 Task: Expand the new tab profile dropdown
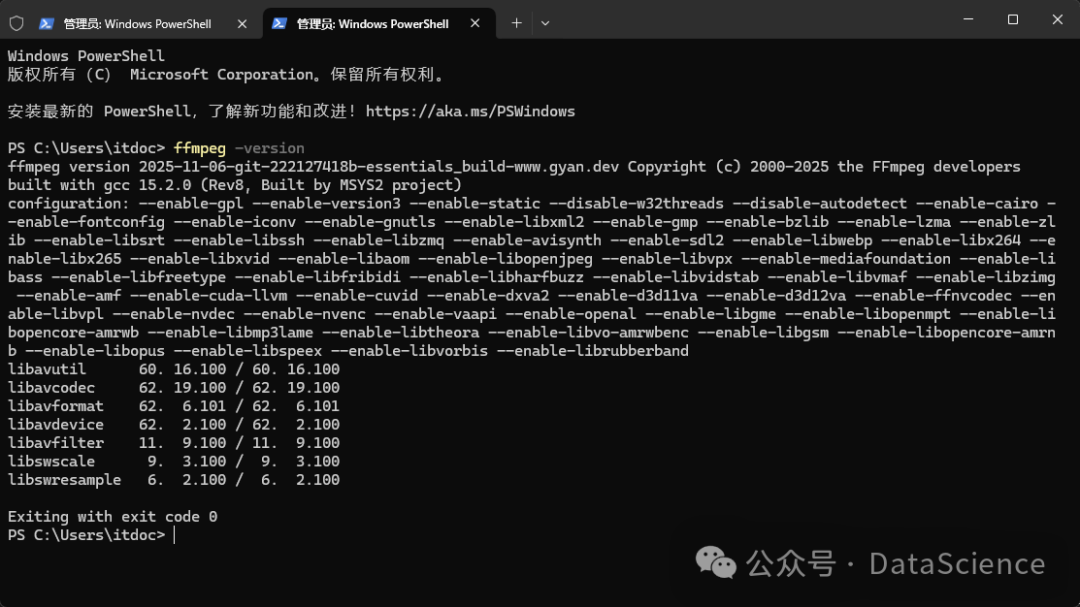(545, 23)
